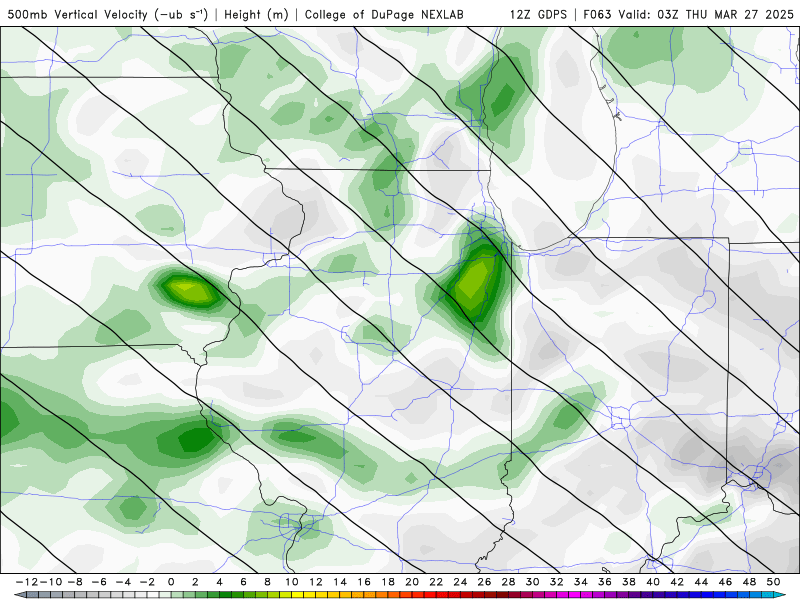Choose the 34 number on the color legend

tap(581, 582)
